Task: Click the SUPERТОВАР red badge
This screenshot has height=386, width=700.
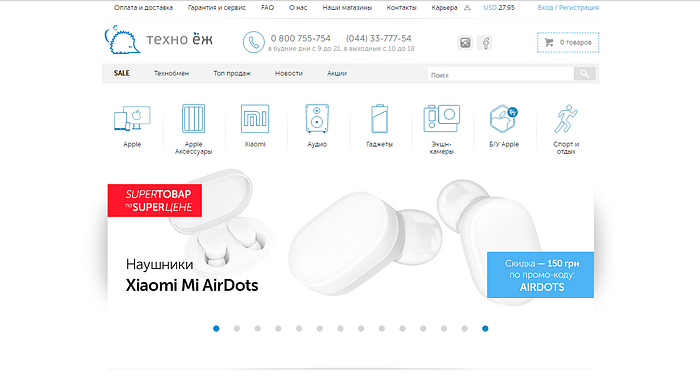Action: coord(154,200)
